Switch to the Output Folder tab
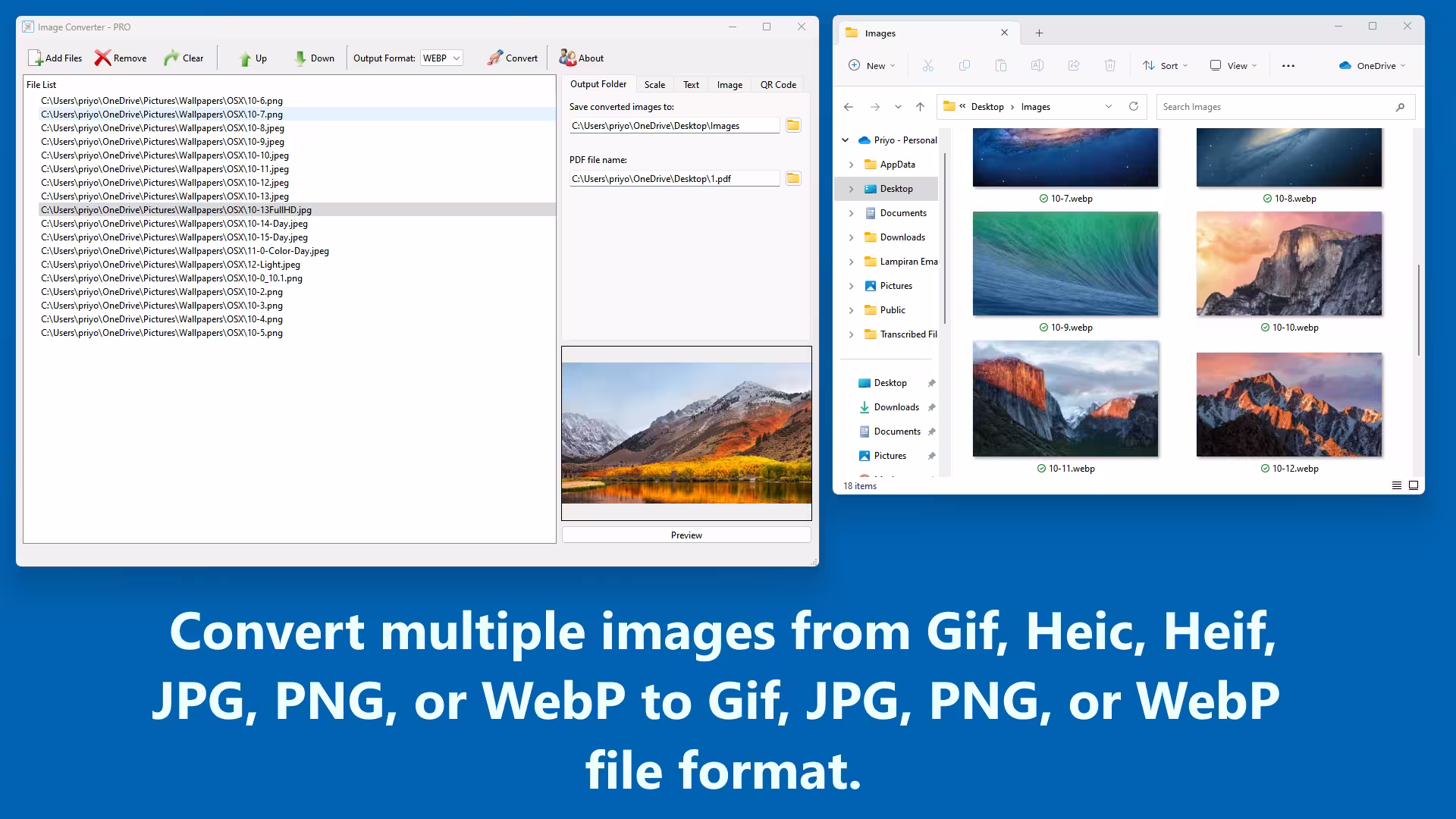Image resolution: width=1456 pixels, height=819 pixels. 598,84
